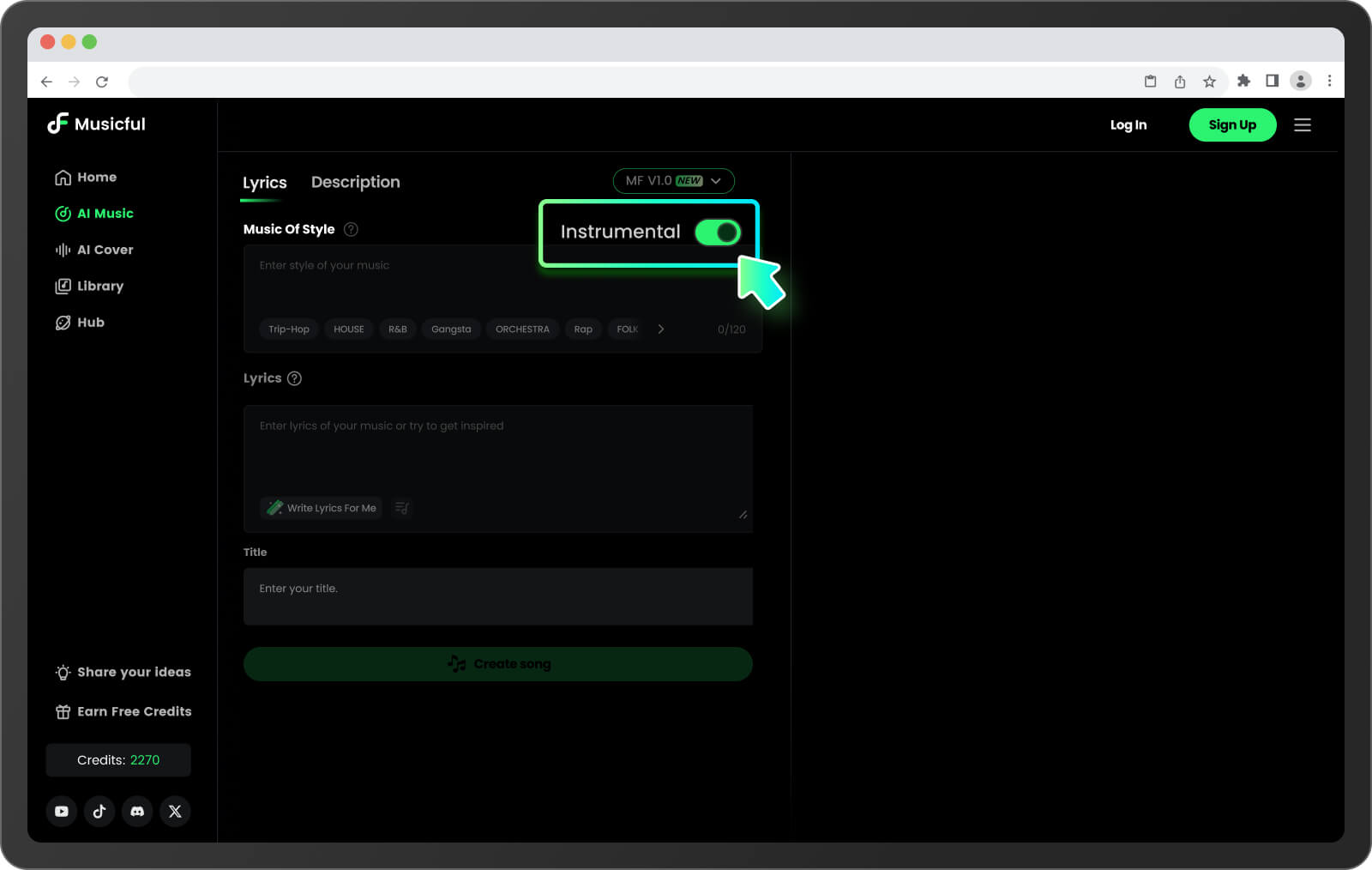Click the lyrics list icon beside Write Lyrics
This screenshot has height=870, width=1372.
401,508
